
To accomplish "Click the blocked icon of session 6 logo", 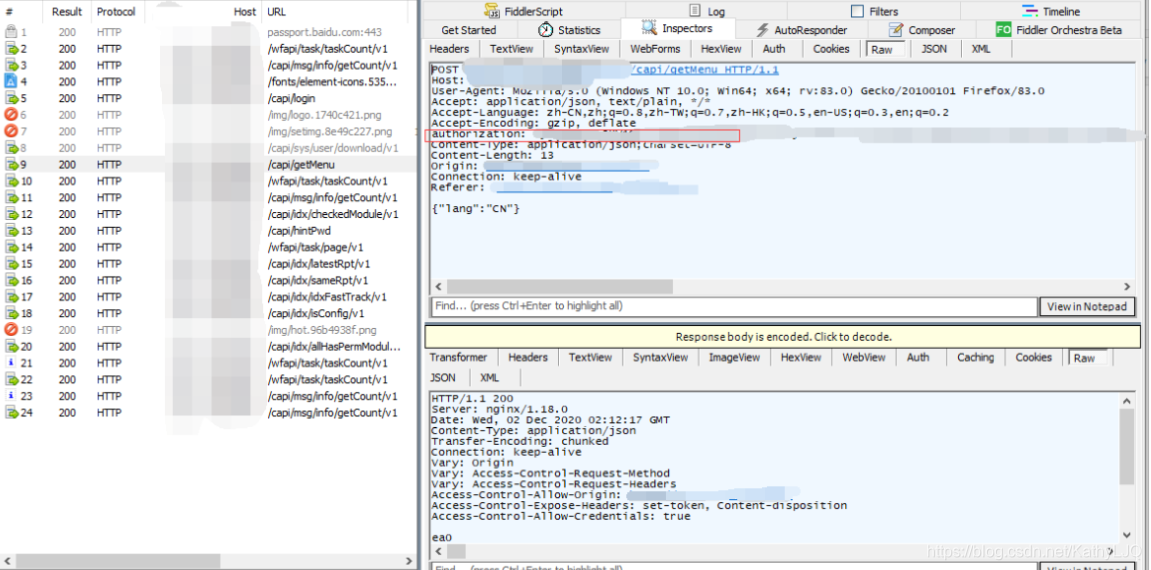I will coord(11,115).
